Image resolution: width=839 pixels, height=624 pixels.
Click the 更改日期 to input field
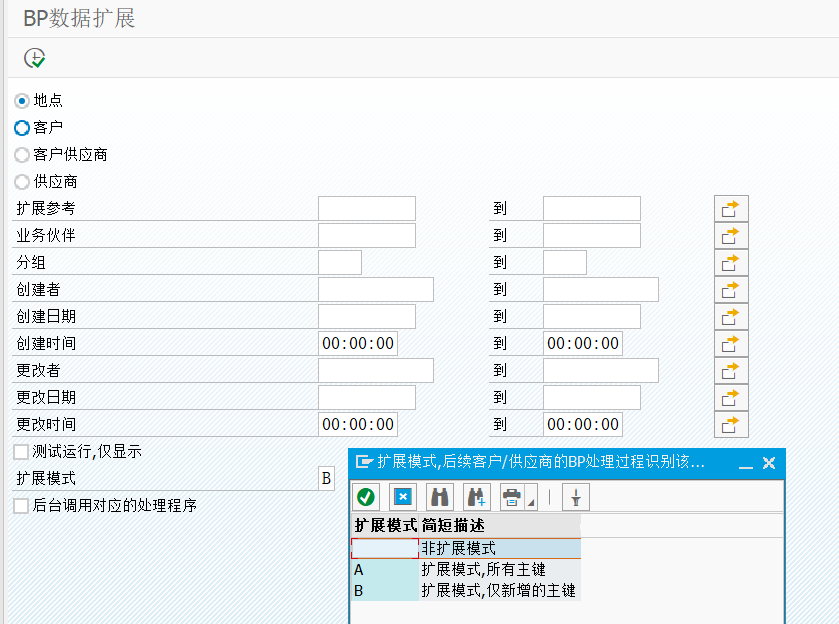(592, 398)
